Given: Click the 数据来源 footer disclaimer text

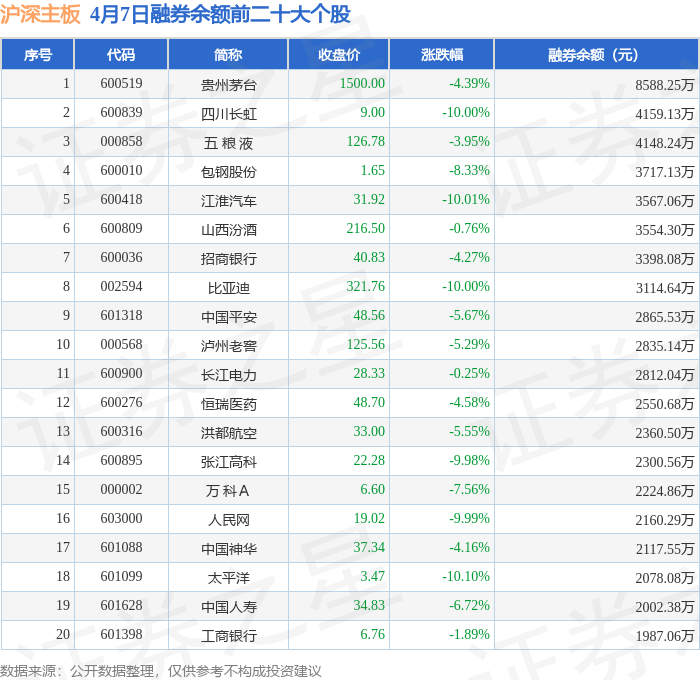Looking at the screenshot, I should pyautogui.click(x=161, y=671).
